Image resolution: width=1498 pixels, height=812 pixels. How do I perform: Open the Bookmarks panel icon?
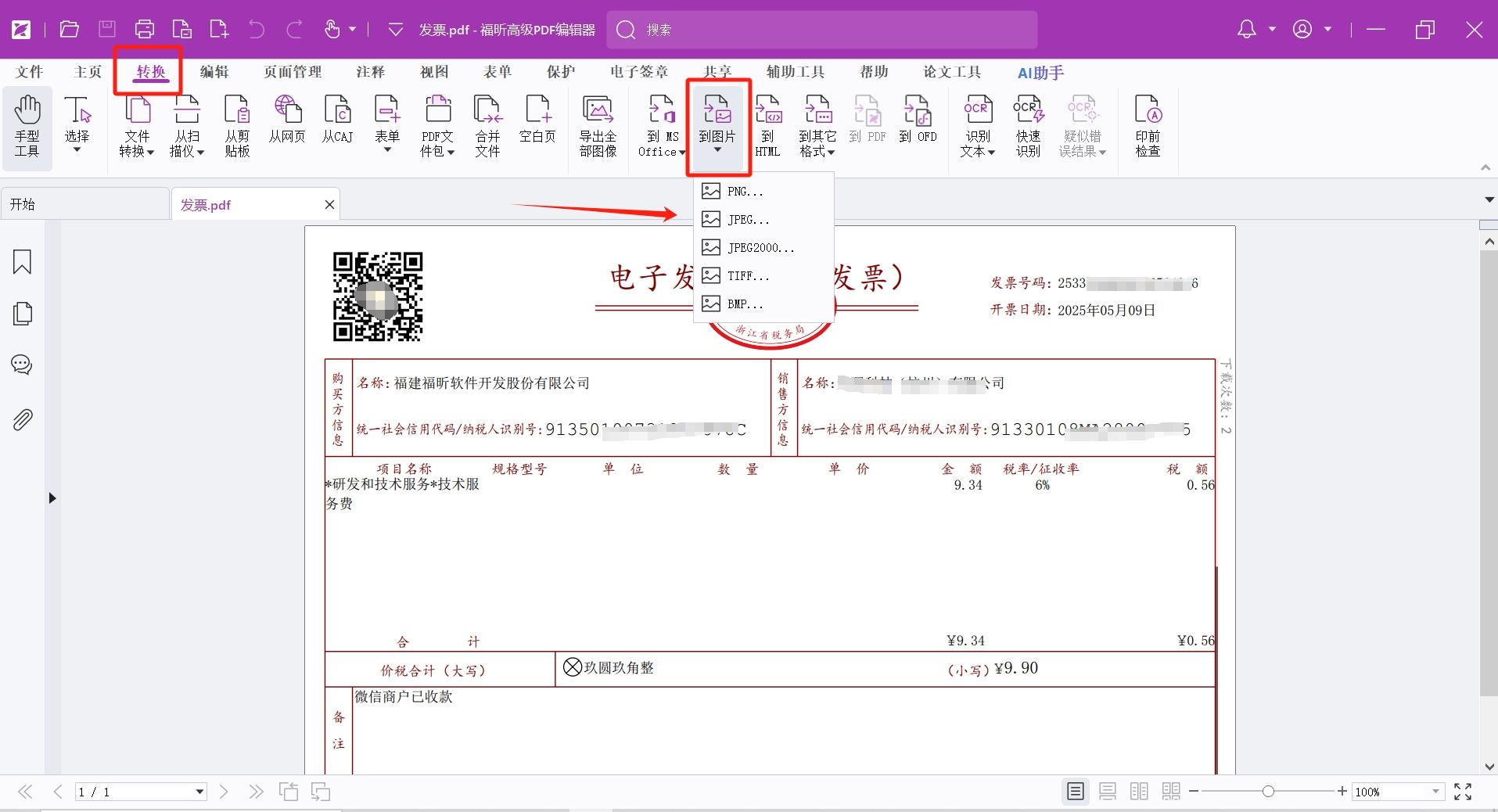(23, 262)
